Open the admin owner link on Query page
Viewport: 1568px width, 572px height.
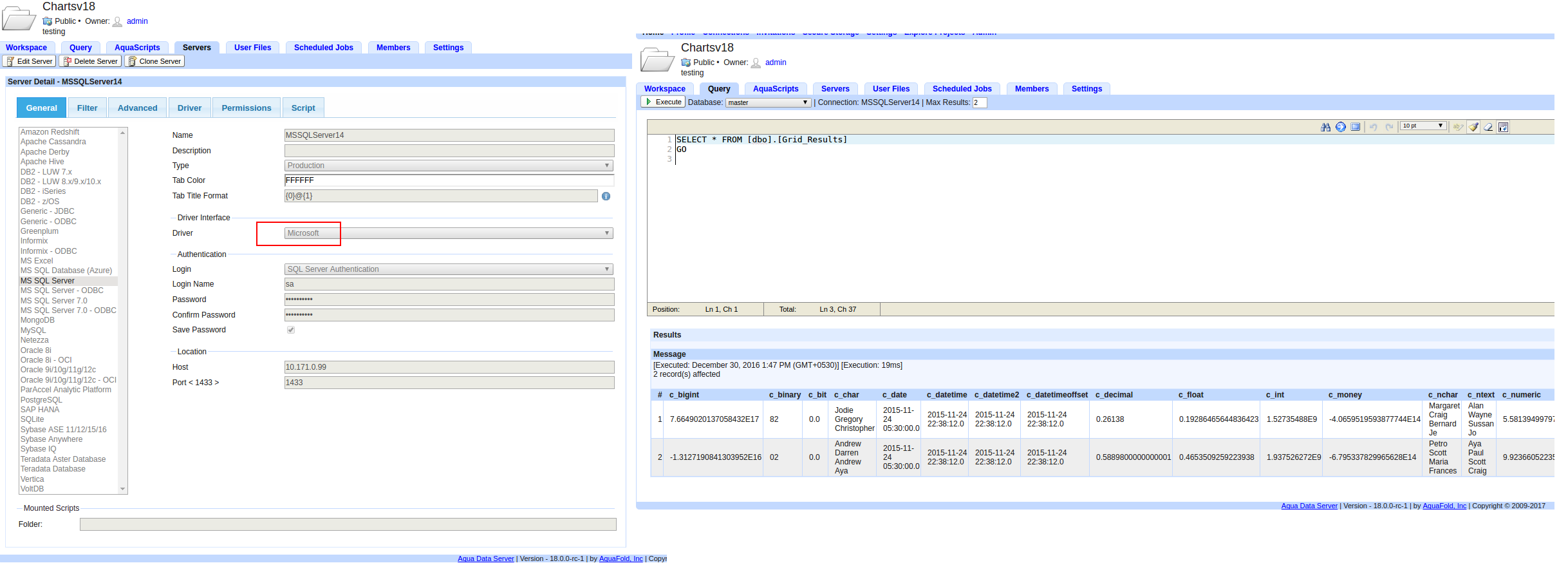point(776,62)
